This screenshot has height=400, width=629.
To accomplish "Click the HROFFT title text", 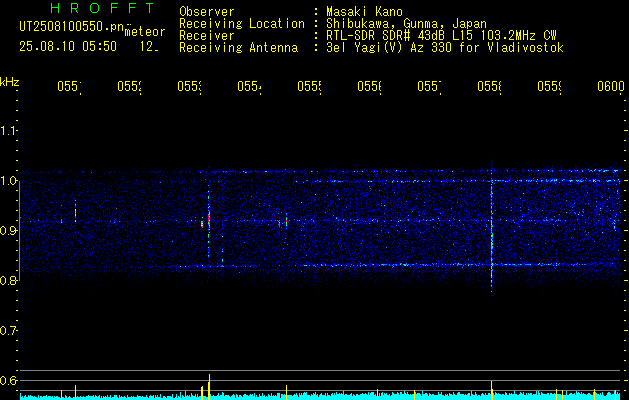I will [102, 8].
